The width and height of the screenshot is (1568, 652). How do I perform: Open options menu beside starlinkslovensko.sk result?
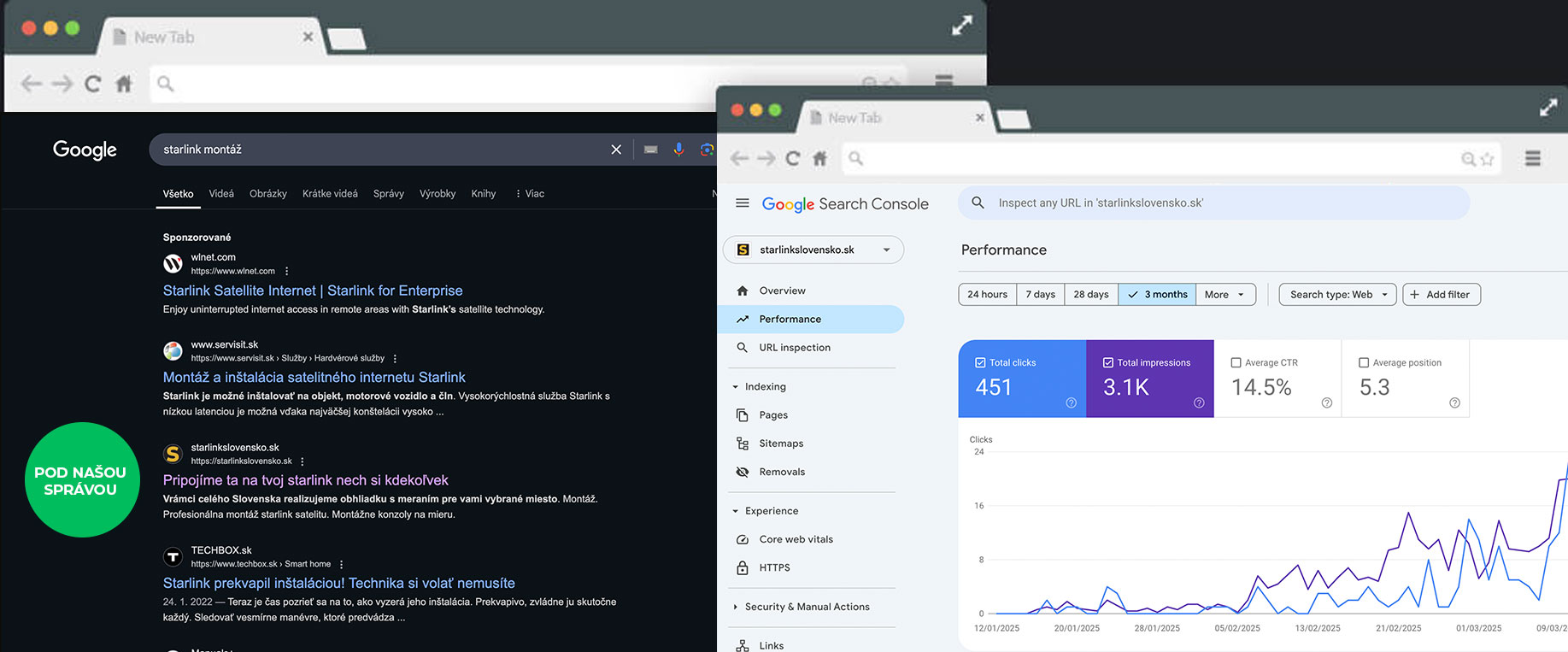click(x=302, y=461)
